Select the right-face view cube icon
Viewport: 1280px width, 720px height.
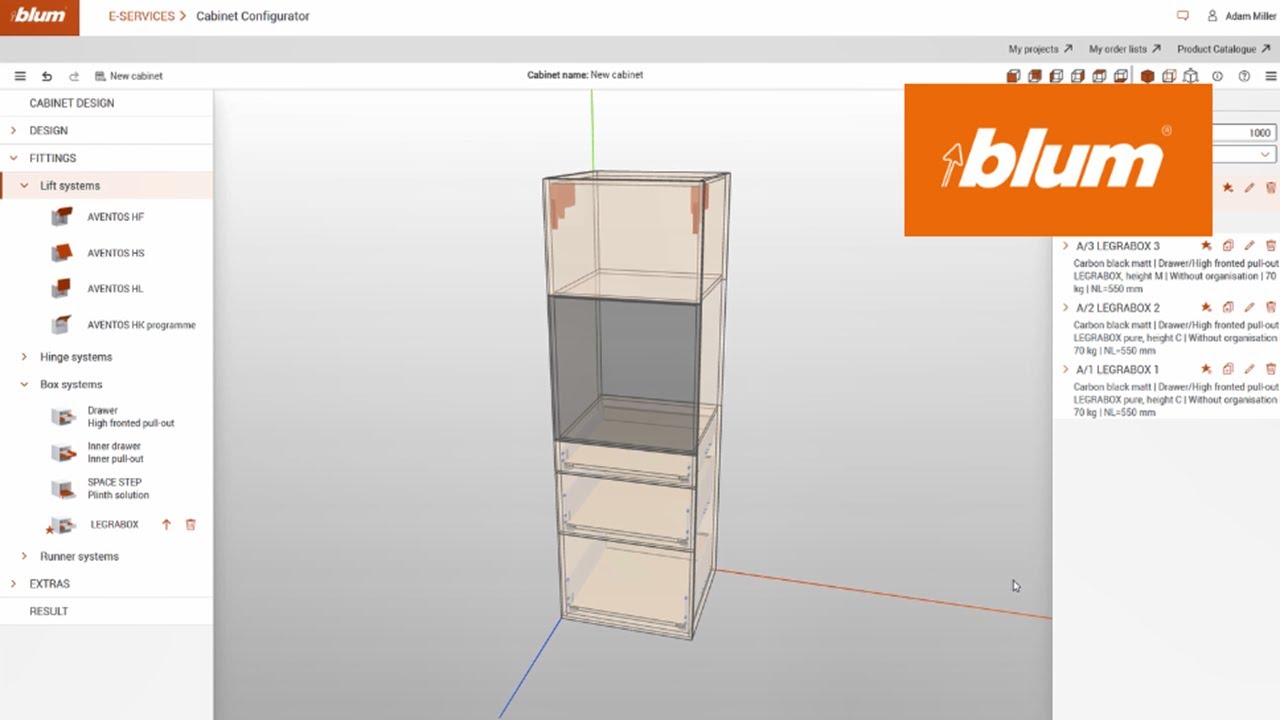tap(1078, 76)
